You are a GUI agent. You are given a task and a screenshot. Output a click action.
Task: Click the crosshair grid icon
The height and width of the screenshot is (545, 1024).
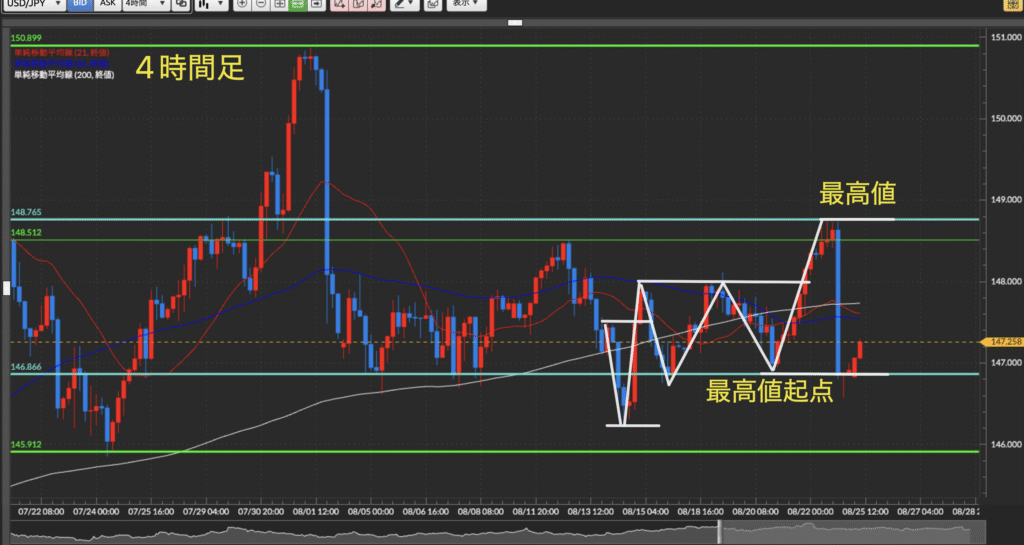tap(279, 4)
